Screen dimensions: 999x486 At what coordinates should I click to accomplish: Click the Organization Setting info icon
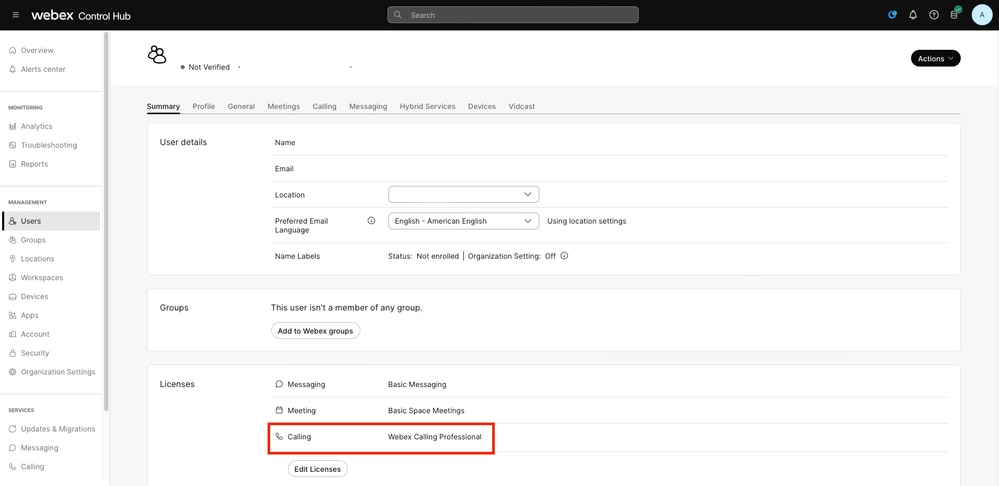point(564,256)
